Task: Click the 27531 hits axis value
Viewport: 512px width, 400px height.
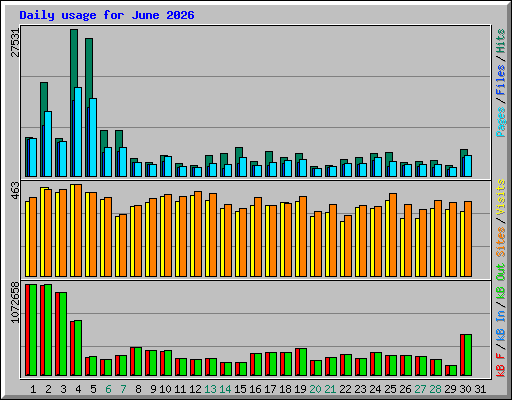Action: (15, 43)
